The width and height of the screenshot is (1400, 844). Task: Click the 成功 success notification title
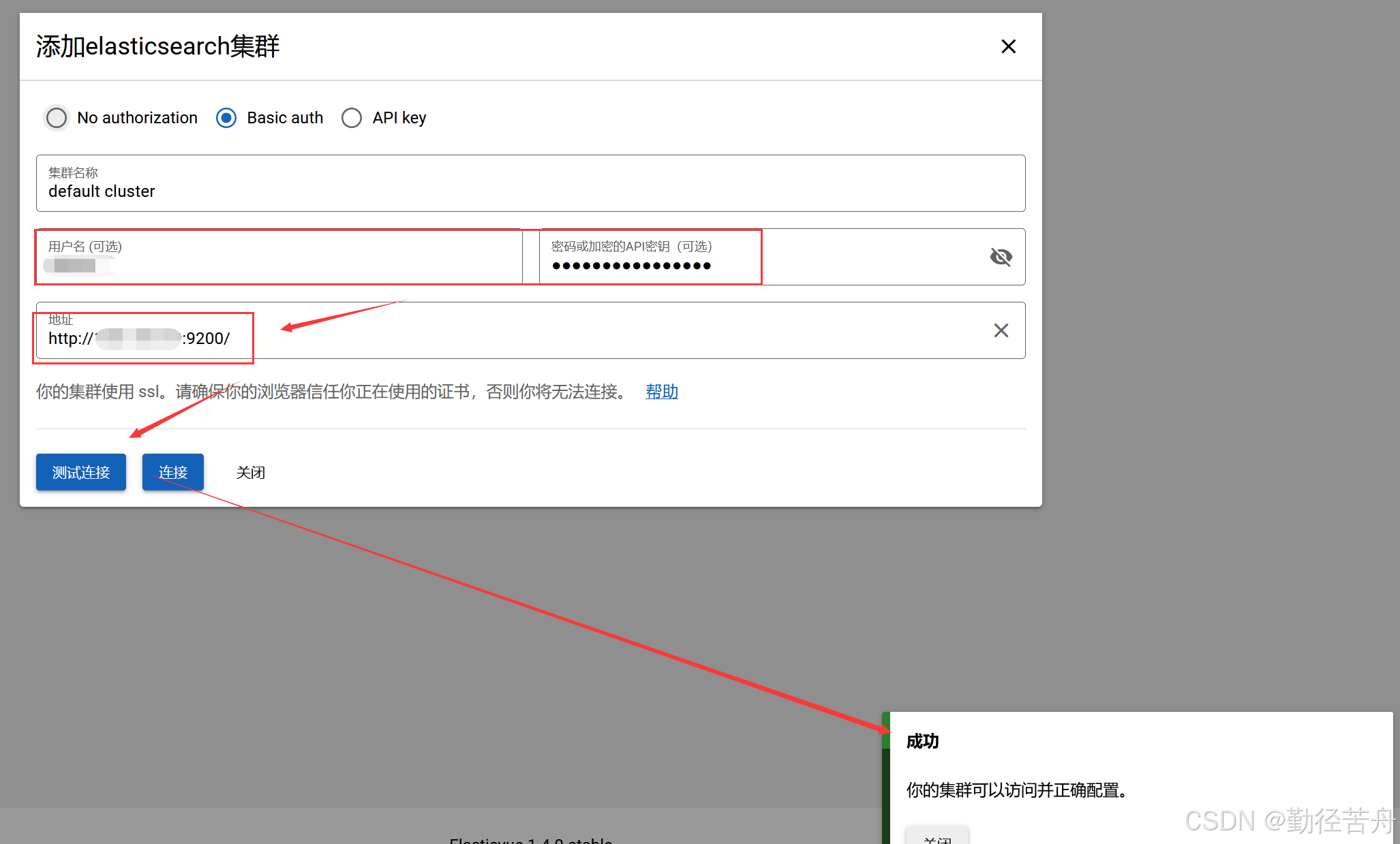pyautogui.click(x=922, y=741)
